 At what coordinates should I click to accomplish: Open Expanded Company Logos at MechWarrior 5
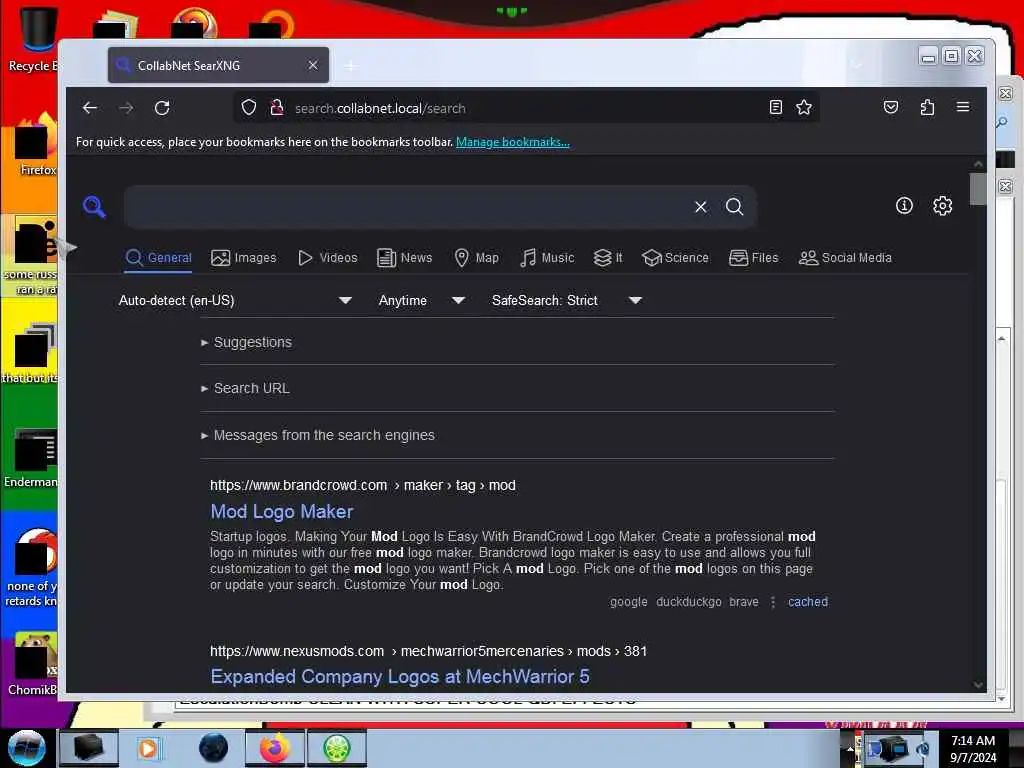tap(400, 677)
